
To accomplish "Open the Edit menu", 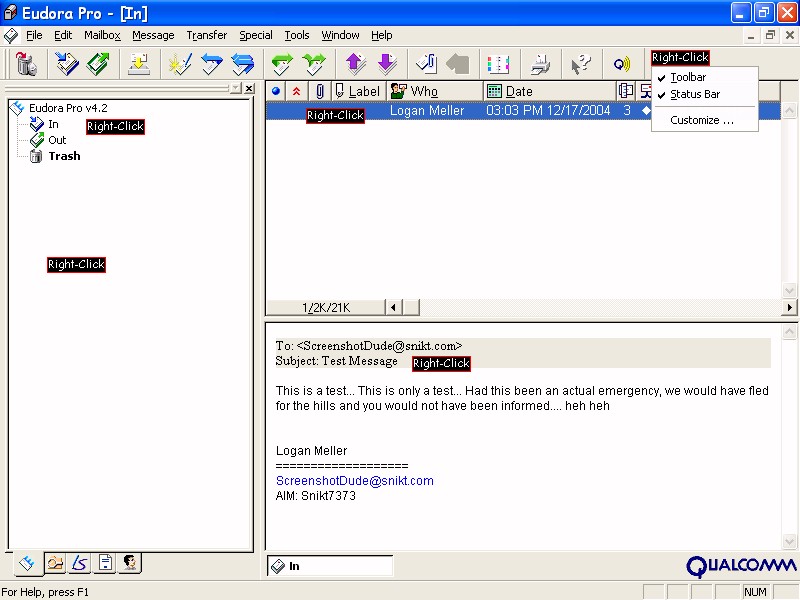I will pyautogui.click(x=63, y=35).
